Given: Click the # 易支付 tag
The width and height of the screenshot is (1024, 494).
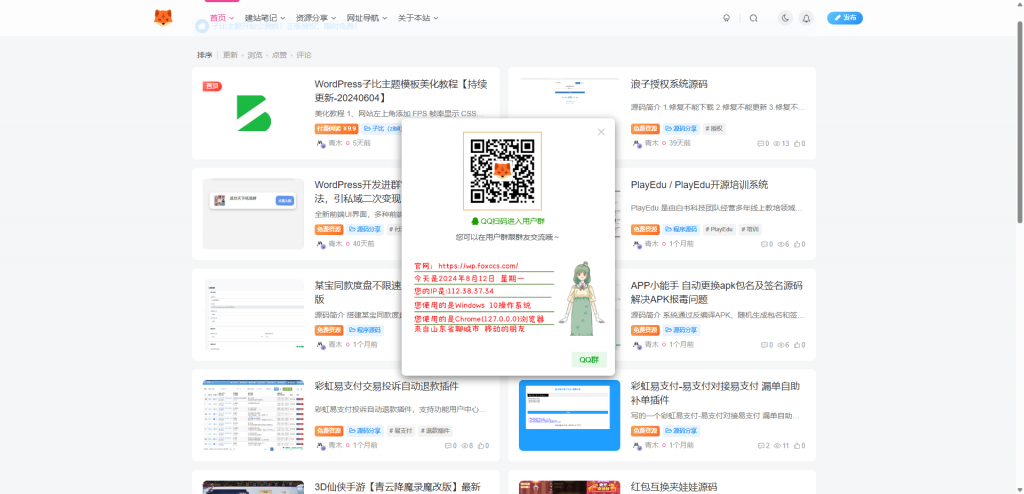Looking at the screenshot, I should coord(402,431).
